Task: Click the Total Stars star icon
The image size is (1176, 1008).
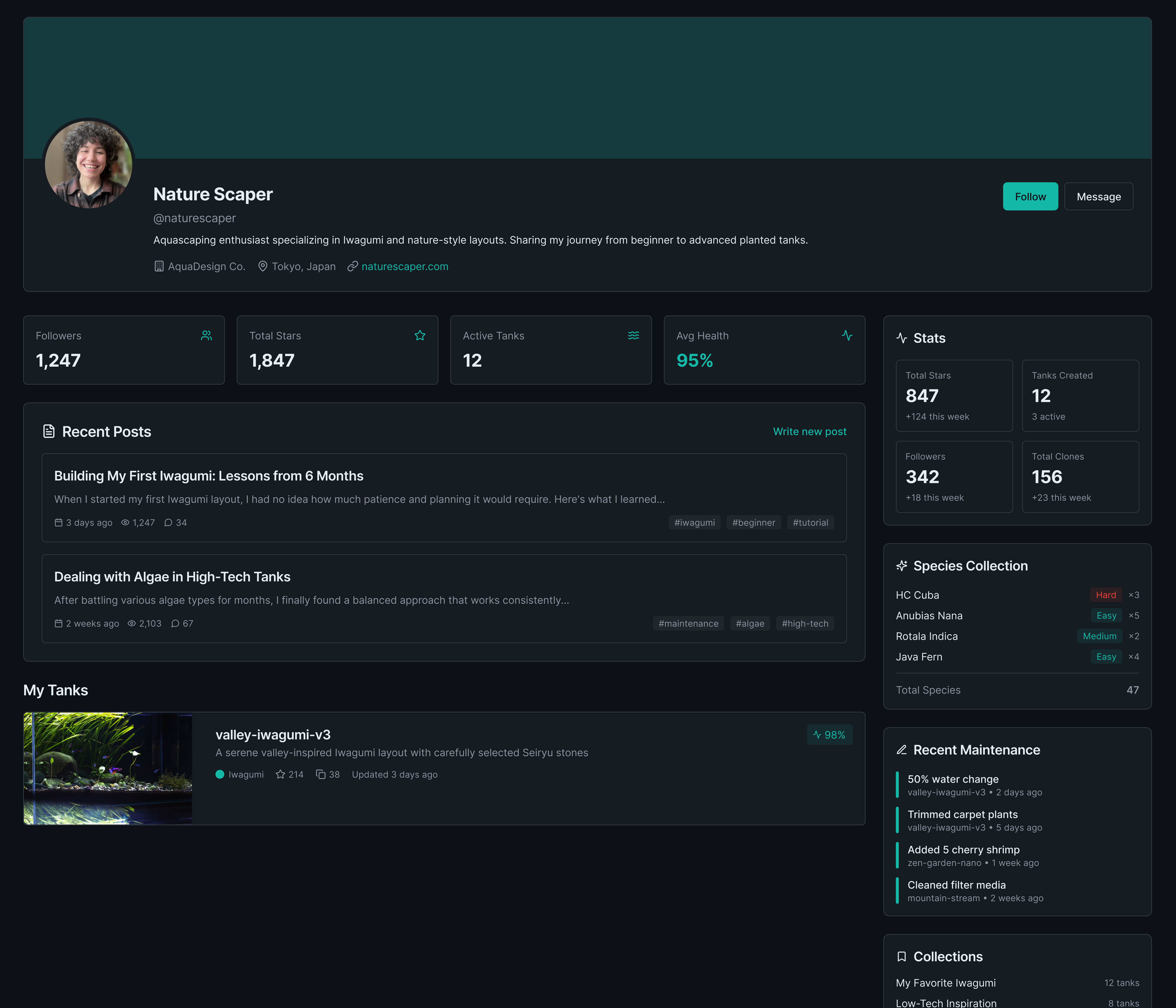Action: (x=420, y=335)
